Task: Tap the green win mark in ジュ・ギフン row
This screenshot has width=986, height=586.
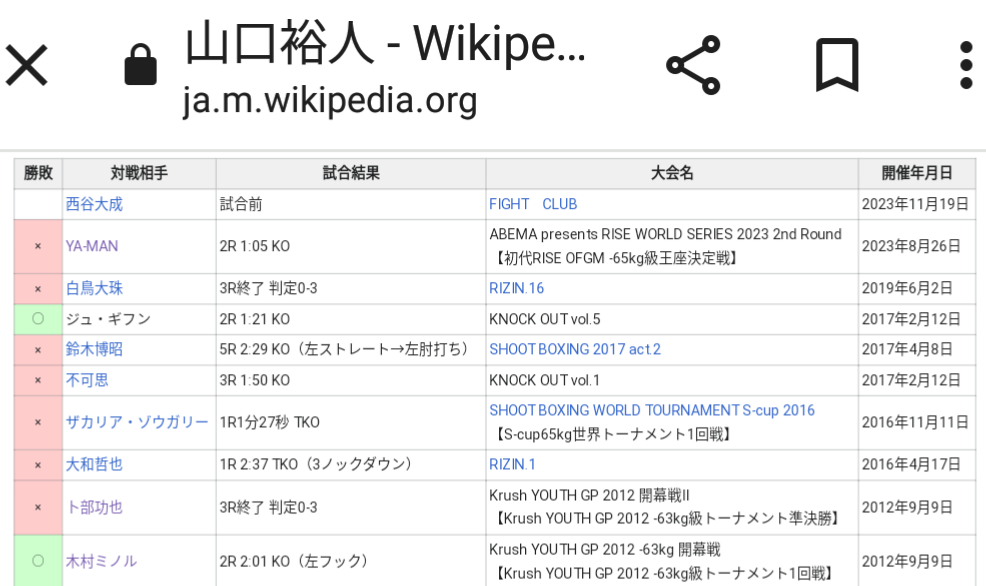Action: [38, 319]
